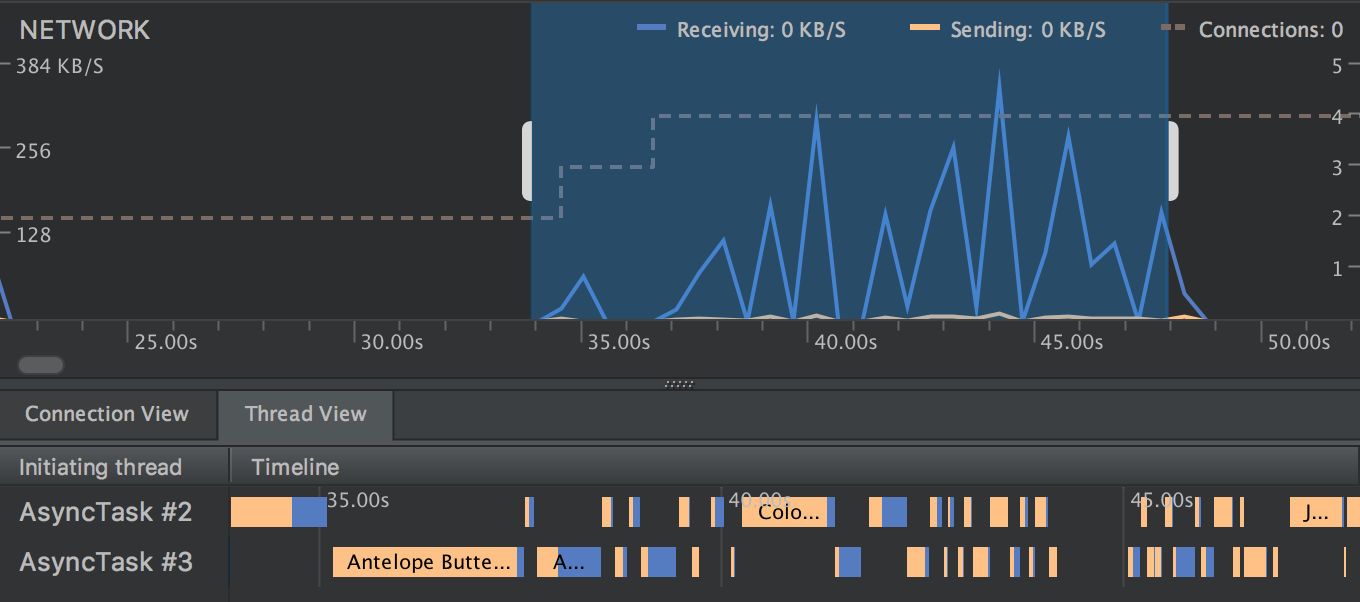
Task: Click the orange Sending legend swatch
Action: pyautogui.click(x=925, y=29)
